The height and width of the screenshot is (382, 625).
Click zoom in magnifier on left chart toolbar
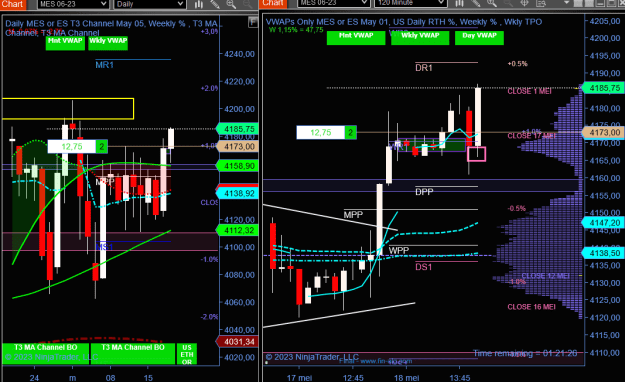[x=231, y=4]
